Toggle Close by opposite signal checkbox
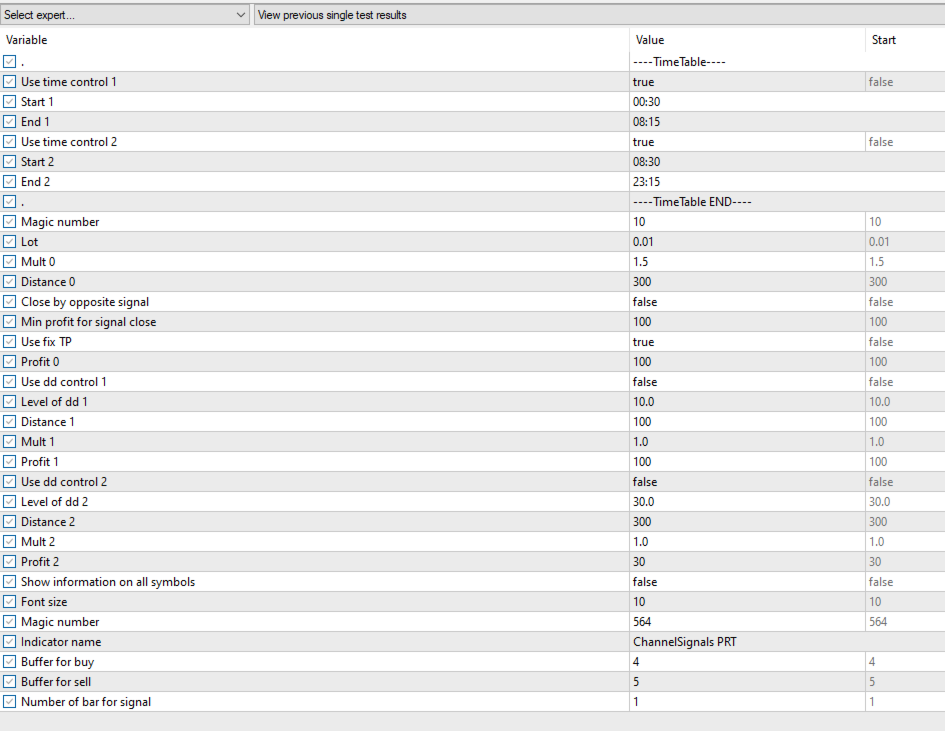This screenshot has height=731, width=945. click(10, 302)
